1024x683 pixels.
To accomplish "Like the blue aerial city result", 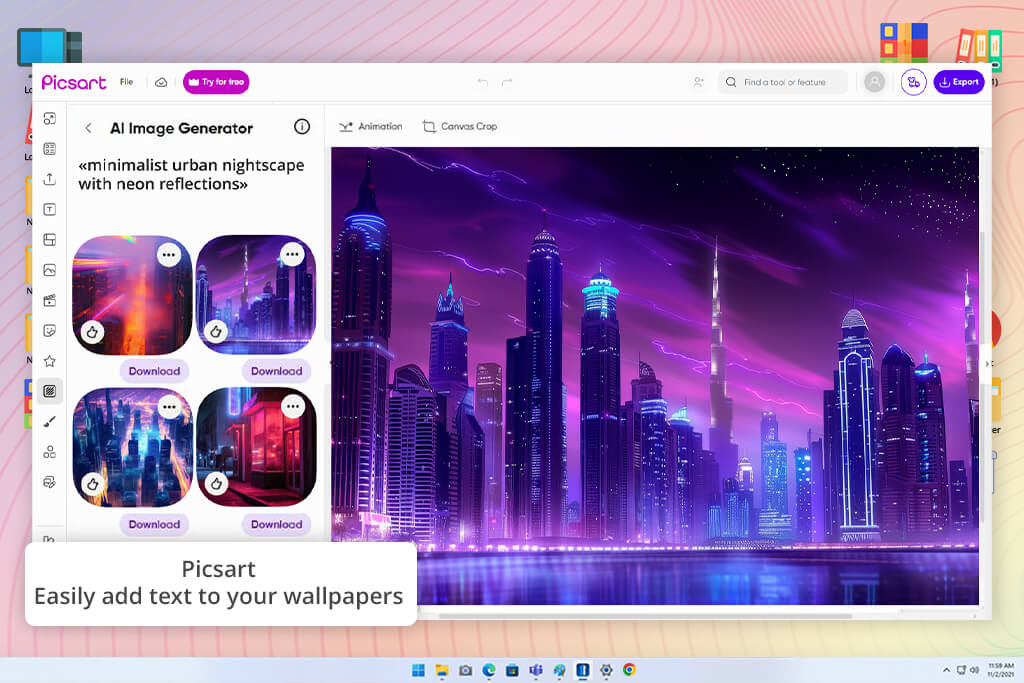I will (93, 484).
